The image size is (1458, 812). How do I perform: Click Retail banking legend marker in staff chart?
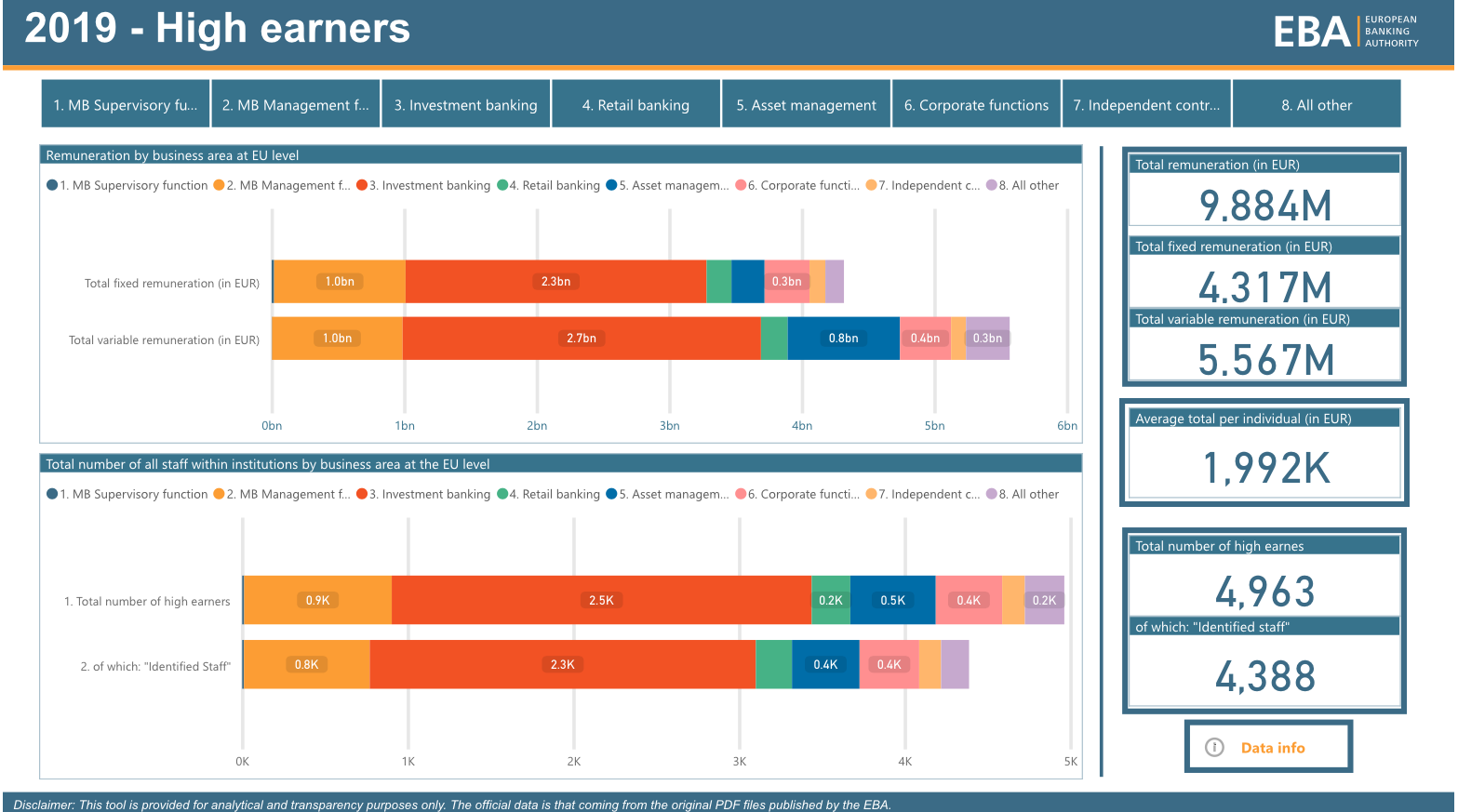coord(502,494)
